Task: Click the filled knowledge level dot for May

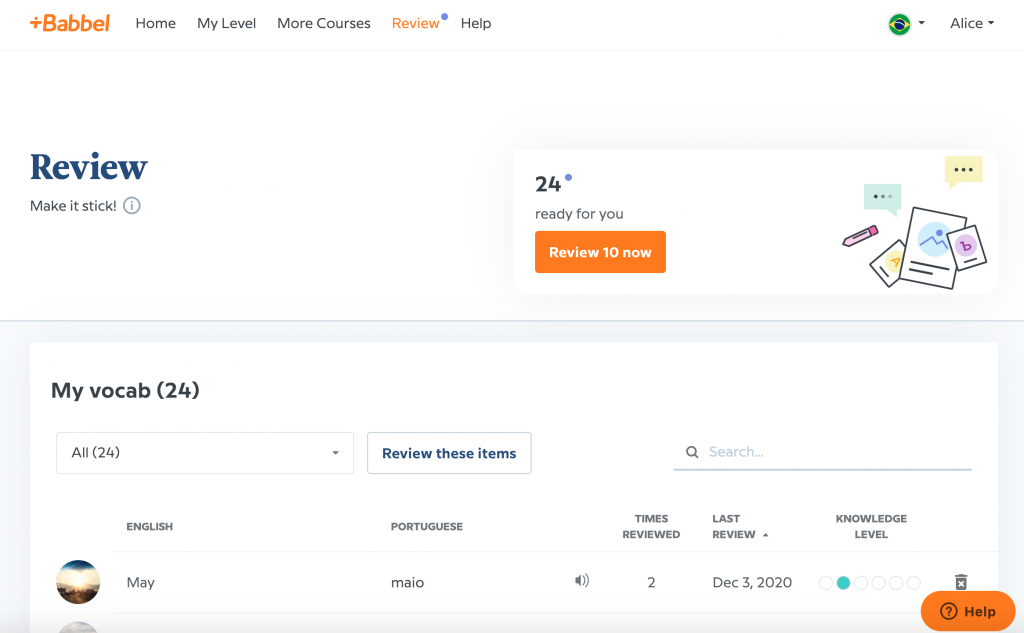Action: pyautogui.click(x=843, y=582)
